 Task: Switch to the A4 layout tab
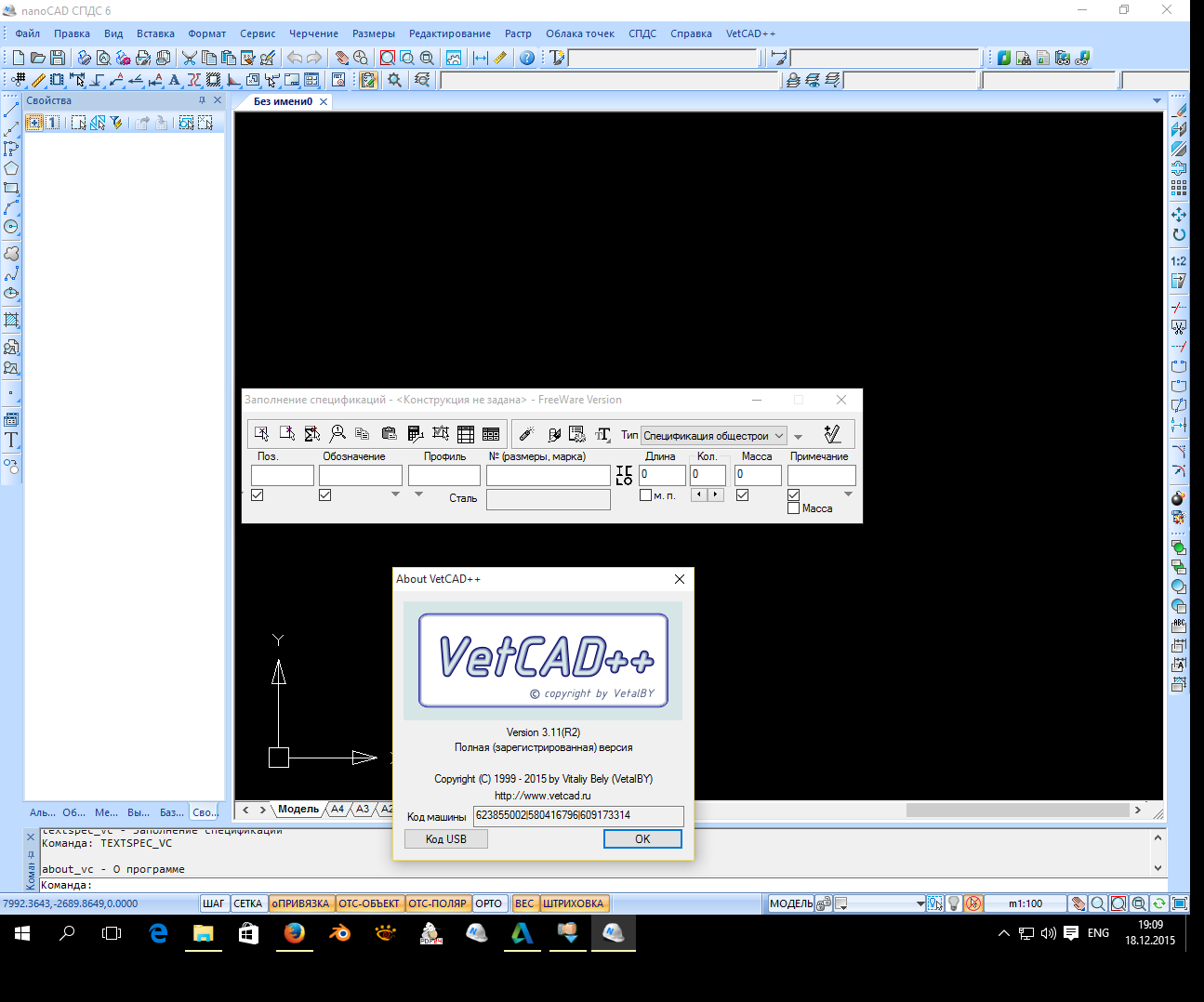click(x=337, y=810)
